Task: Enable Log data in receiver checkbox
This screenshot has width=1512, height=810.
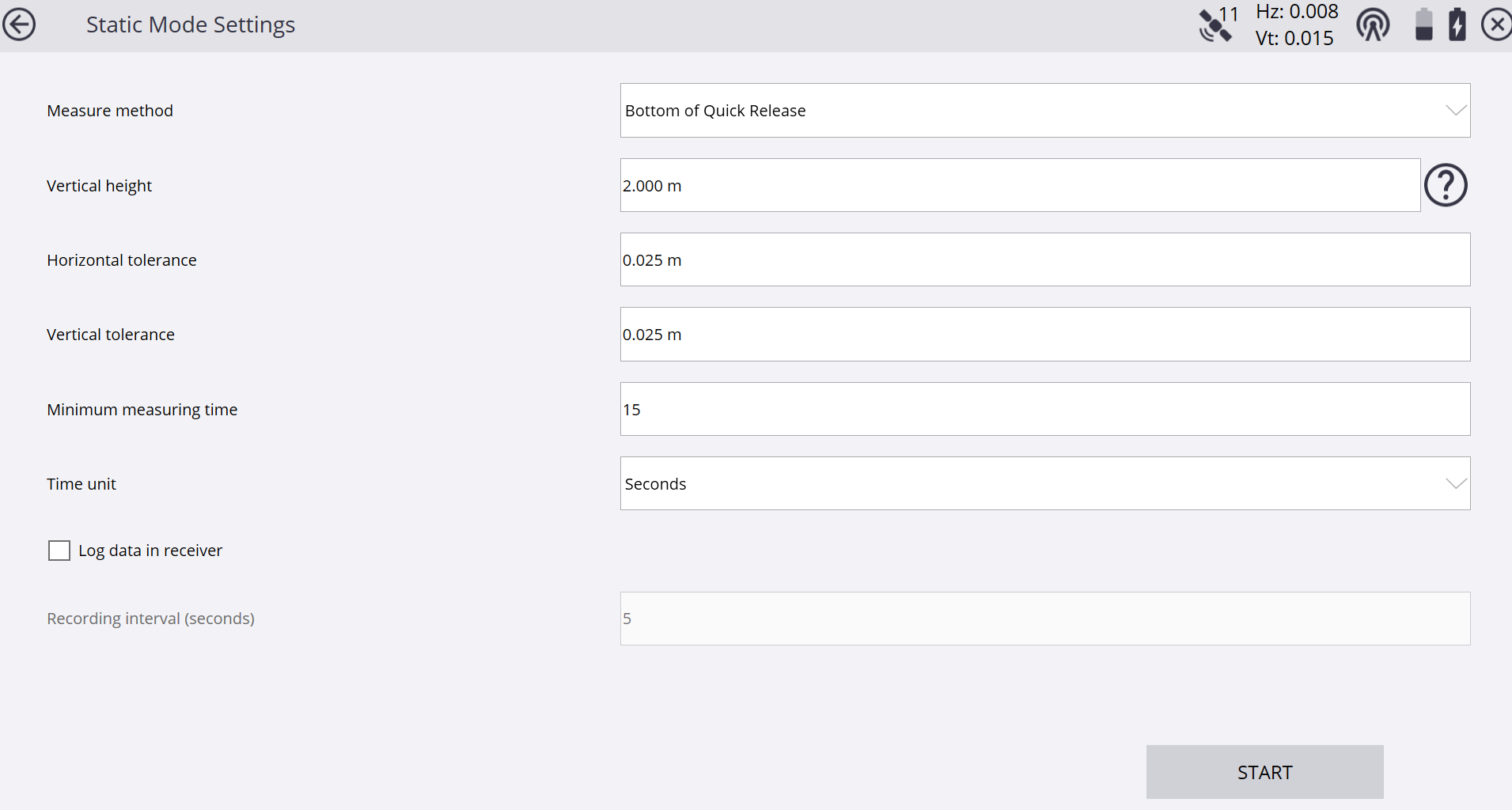Action: [x=59, y=551]
